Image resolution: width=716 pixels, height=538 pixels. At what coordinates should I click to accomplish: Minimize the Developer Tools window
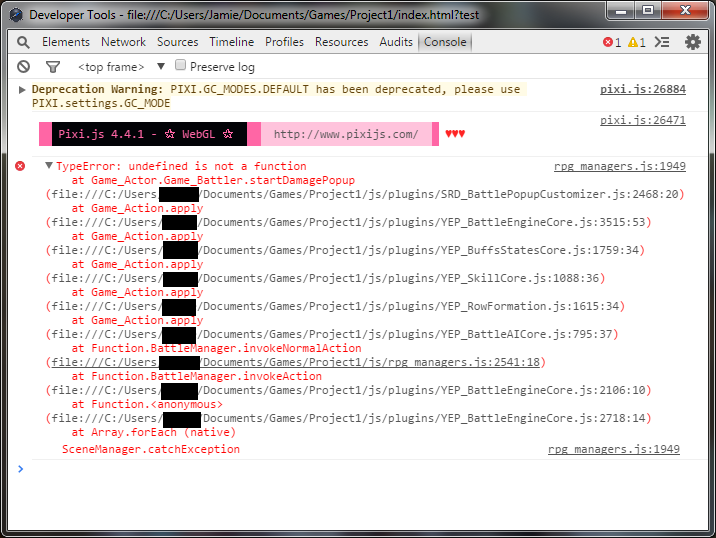pyautogui.click(x=622, y=11)
